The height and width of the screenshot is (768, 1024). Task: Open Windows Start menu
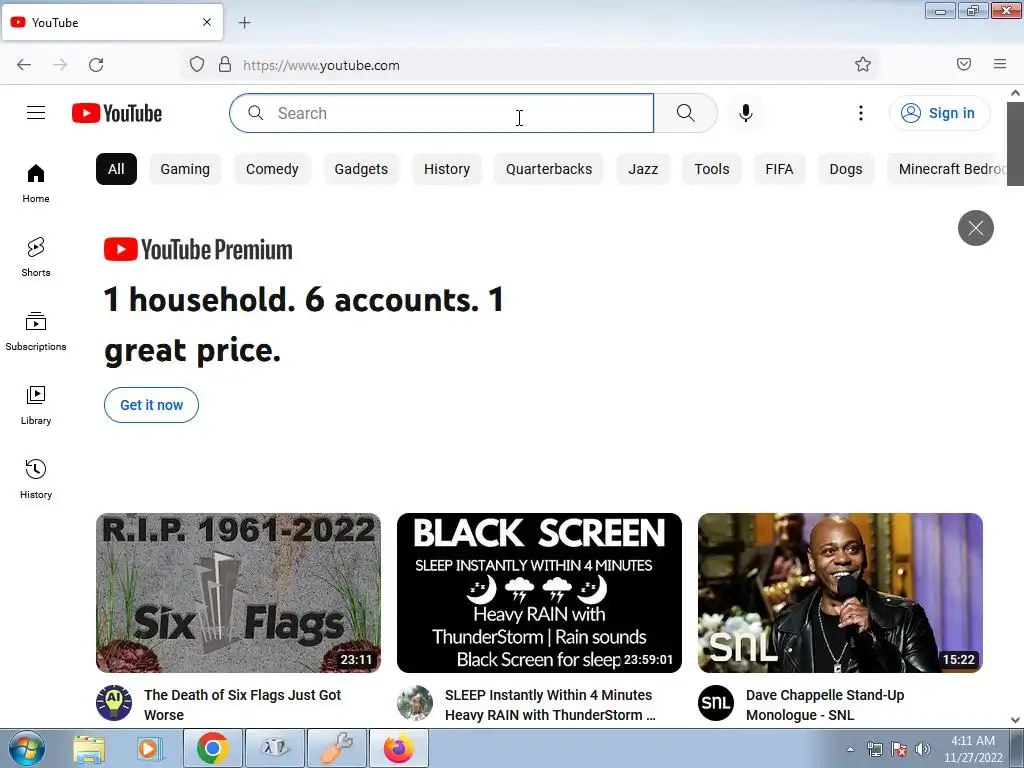tap(27, 748)
